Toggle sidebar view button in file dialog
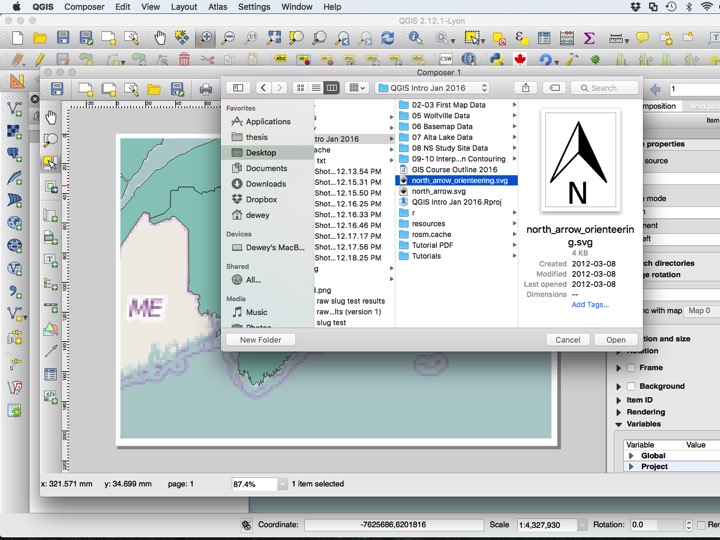This screenshot has height=540, width=720. (238, 88)
